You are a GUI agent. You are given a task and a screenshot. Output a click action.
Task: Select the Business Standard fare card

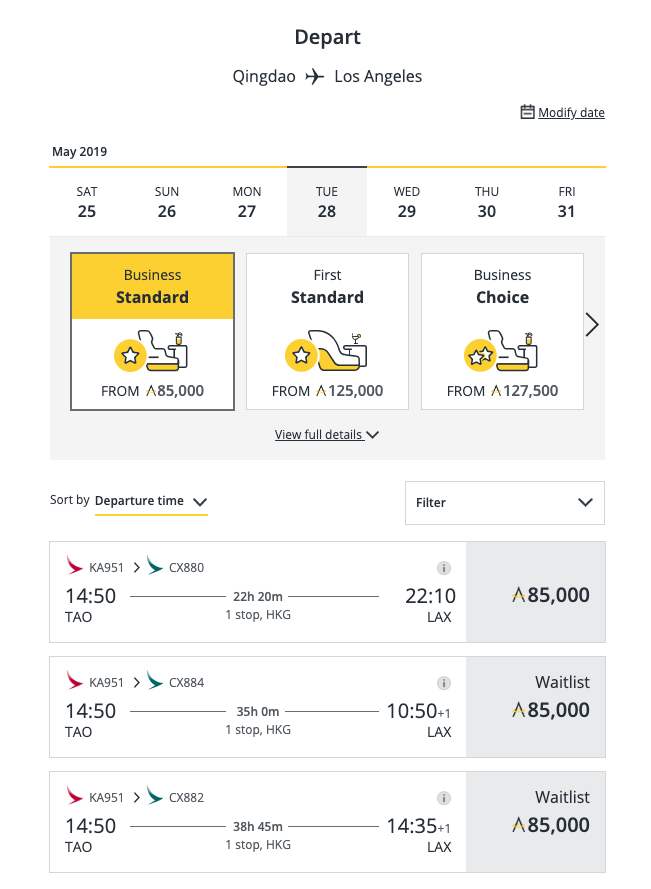click(x=153, y=331)
